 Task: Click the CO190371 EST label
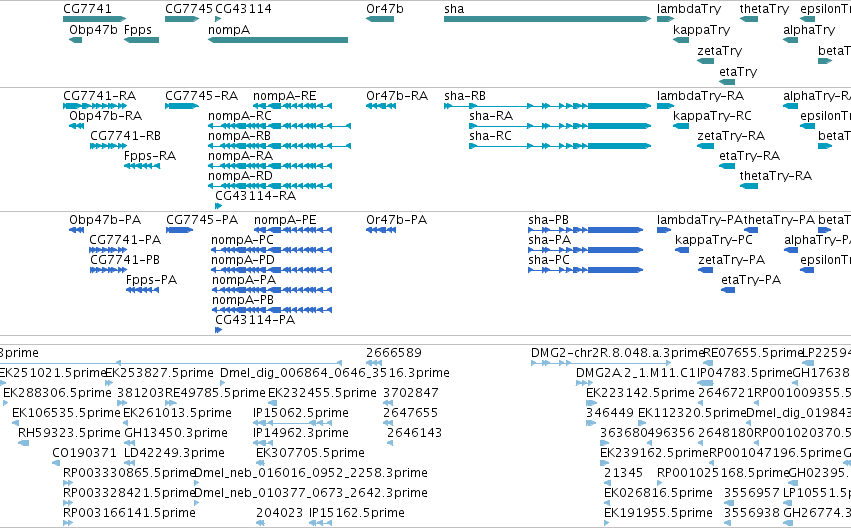[84, 453]
